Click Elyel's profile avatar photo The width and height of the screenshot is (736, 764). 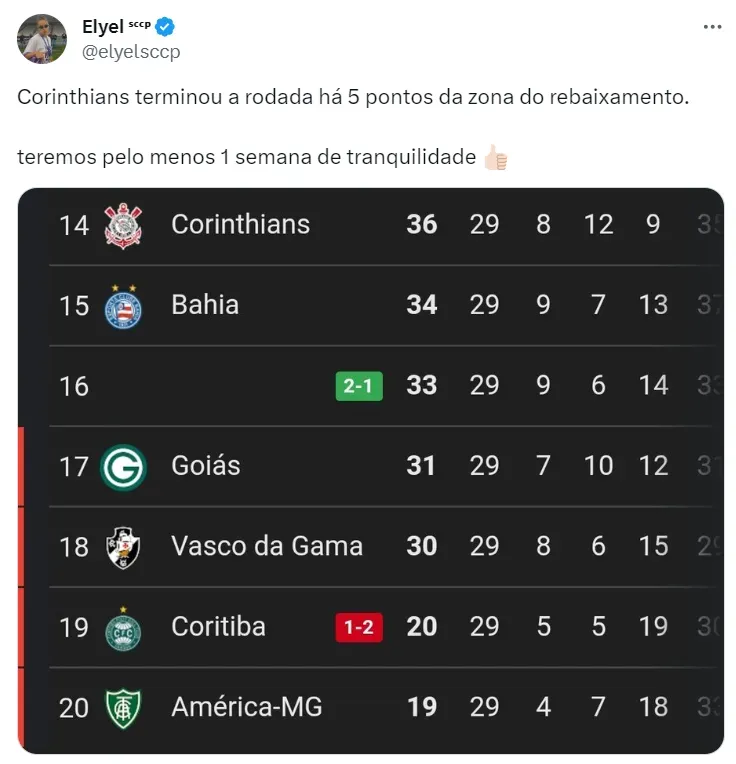pyautogui.click(x=43, y=39)
